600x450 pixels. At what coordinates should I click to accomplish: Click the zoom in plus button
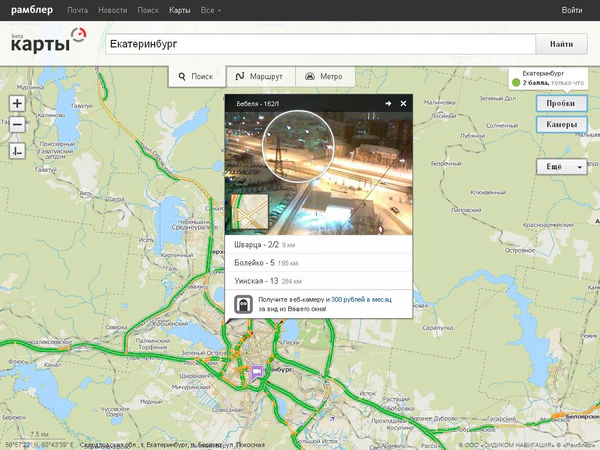click(17, 104)
